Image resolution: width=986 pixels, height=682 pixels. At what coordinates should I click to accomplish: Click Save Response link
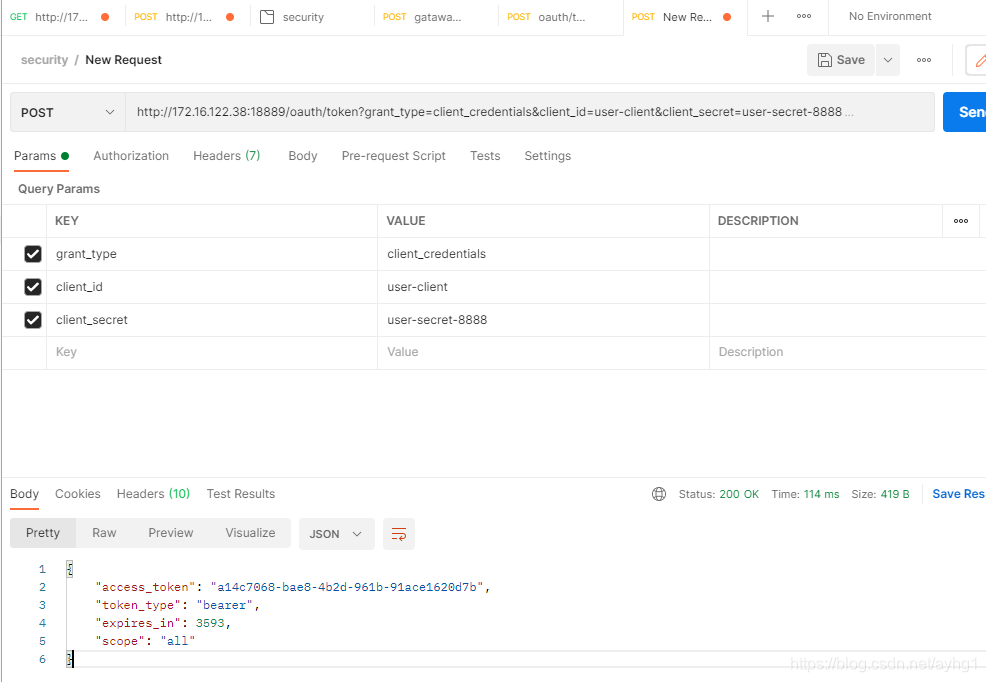959,494
